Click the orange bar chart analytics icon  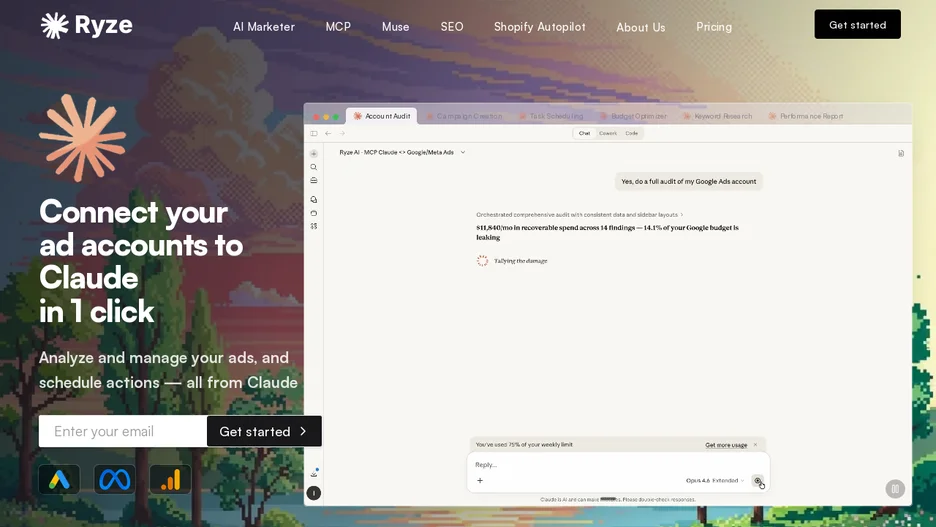(x=170, y=479)
